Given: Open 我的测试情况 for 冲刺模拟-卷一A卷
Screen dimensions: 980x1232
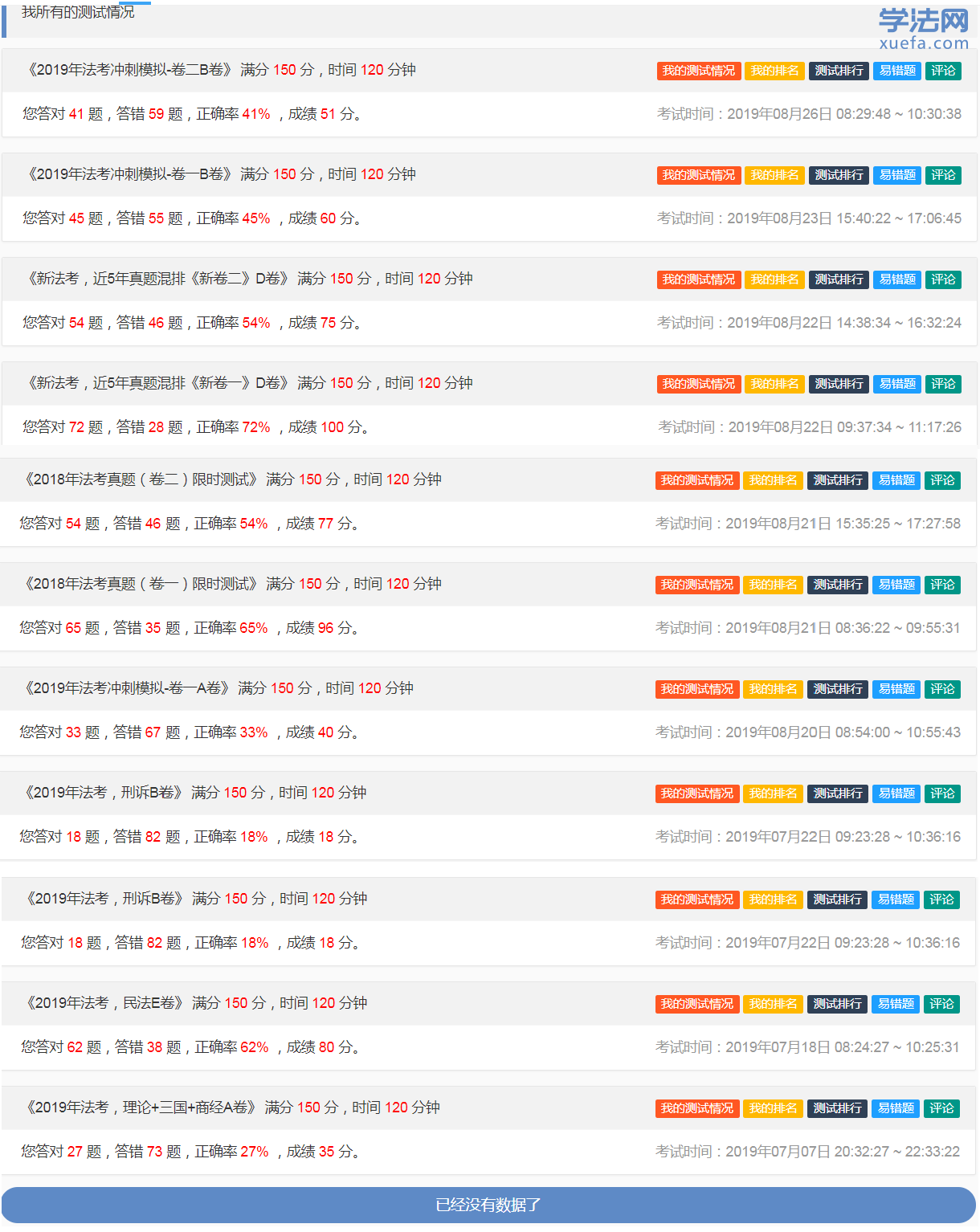Looking at the screenshot, I should [697, 689].
